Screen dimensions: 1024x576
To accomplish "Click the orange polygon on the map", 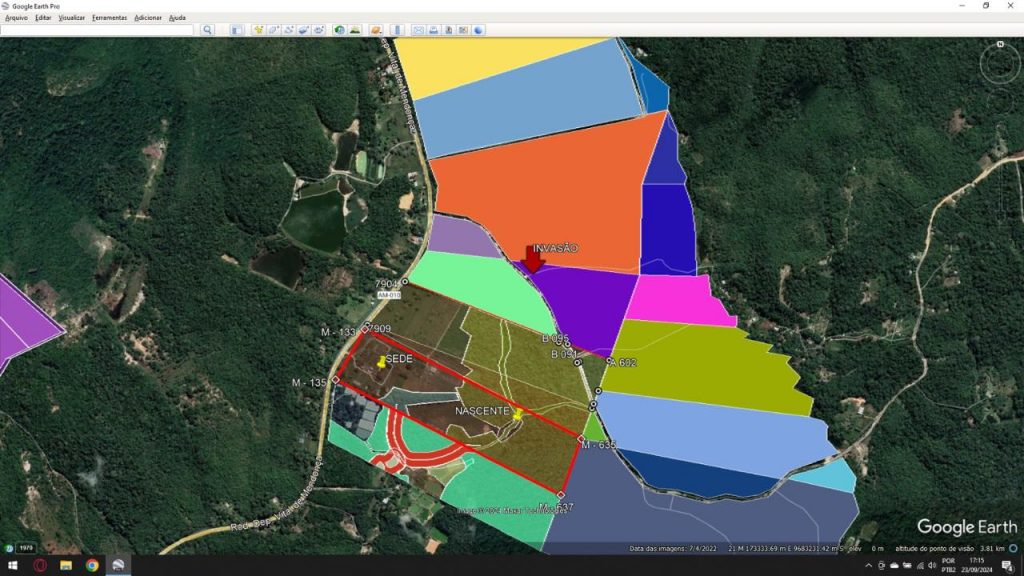I will (540, 190).
